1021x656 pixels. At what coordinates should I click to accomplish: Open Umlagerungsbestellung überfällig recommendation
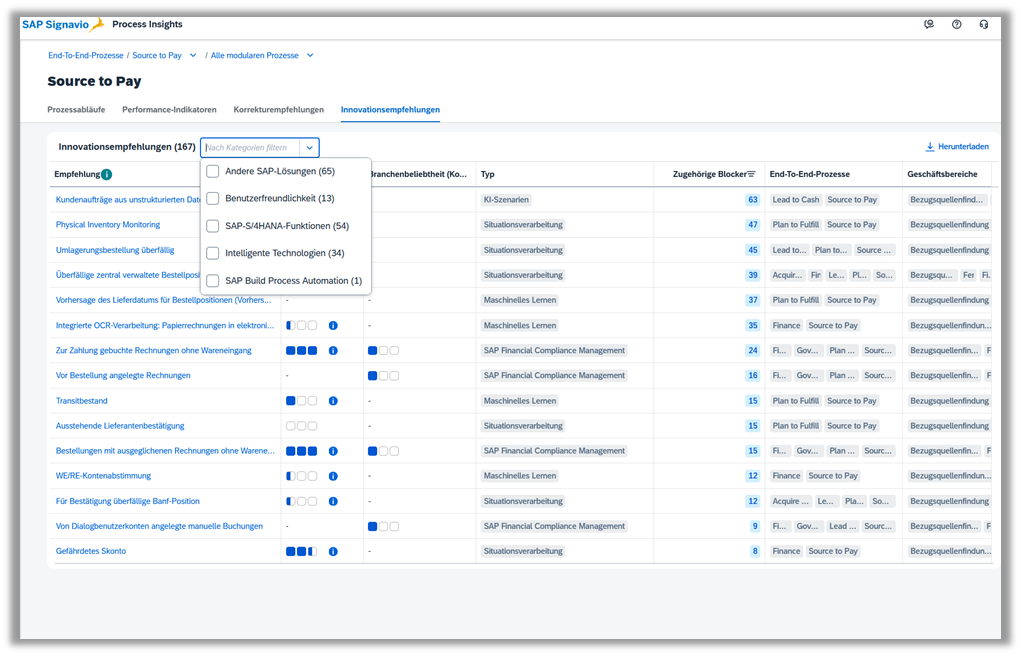point(115,250)
